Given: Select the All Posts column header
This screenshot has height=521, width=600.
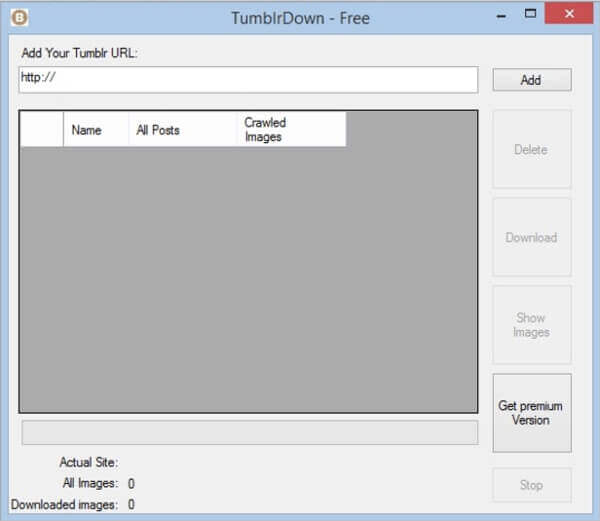Looking at the screenshot, I should [183, 129].
